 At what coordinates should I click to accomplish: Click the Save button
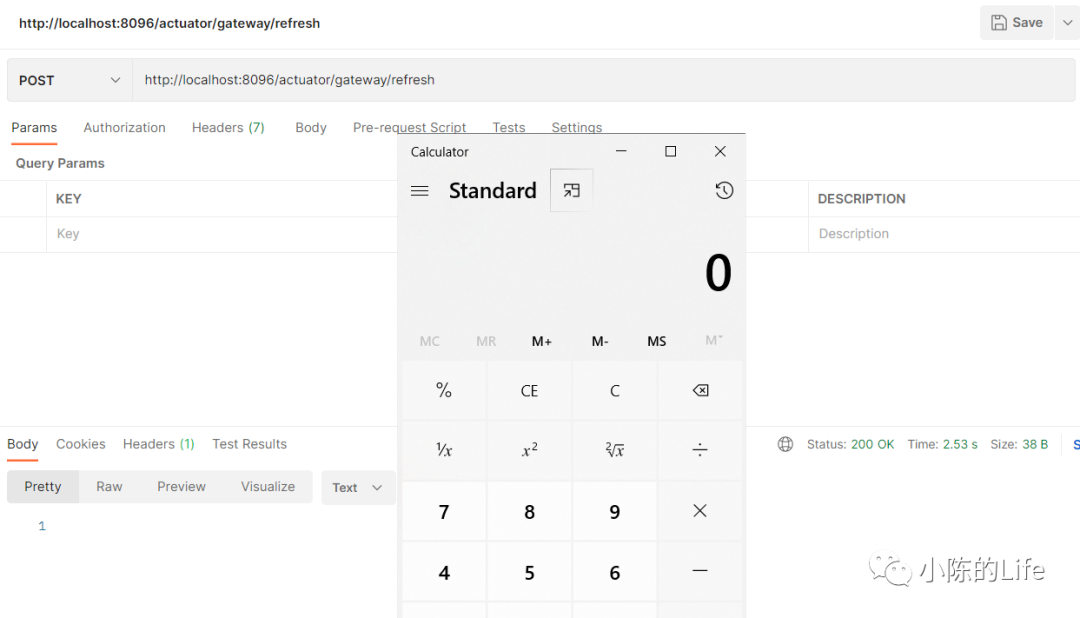(1016, 23)
